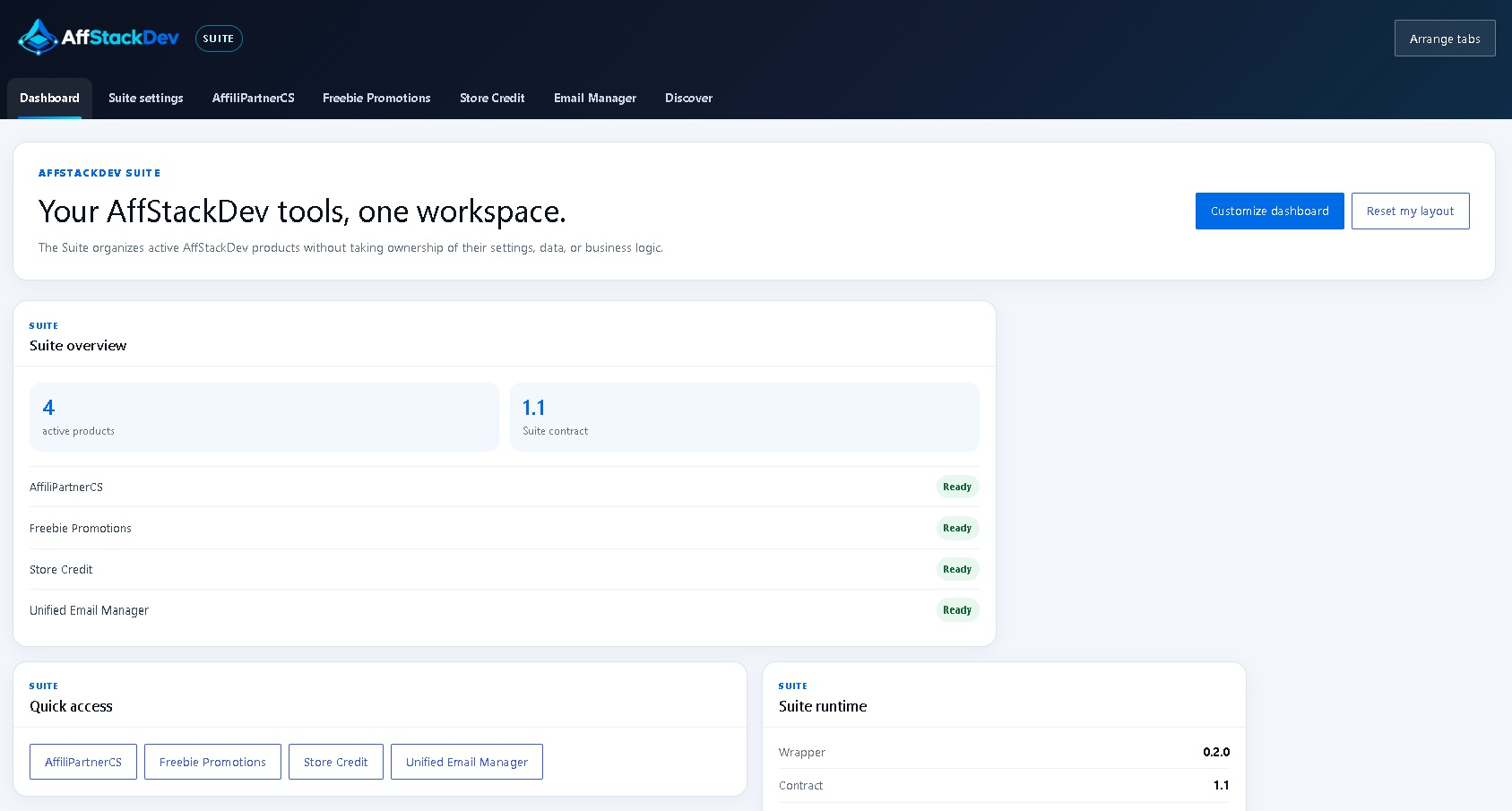Click Store Credit row in Suite overview

tap(505, 570)
